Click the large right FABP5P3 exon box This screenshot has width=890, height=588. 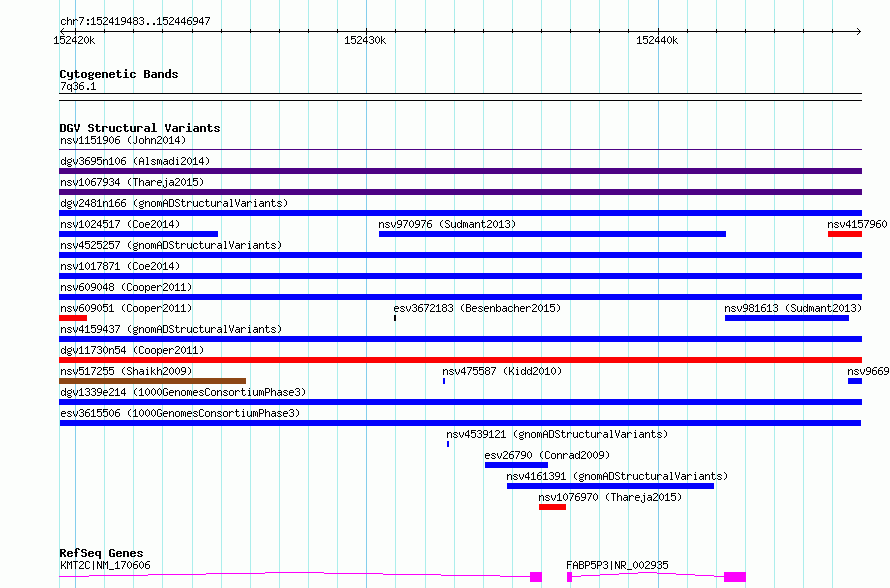tap(735, 577)
